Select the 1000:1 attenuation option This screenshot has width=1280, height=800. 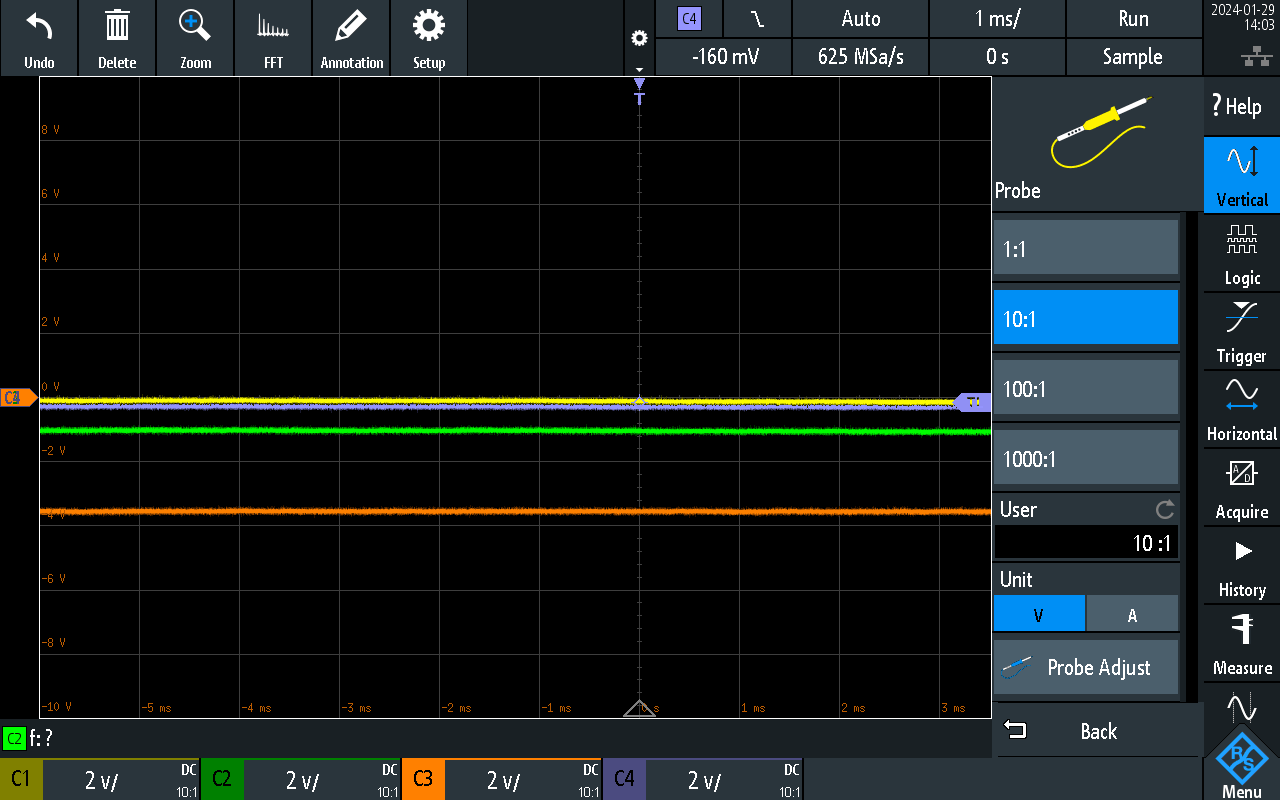[x=1086, y=458]
